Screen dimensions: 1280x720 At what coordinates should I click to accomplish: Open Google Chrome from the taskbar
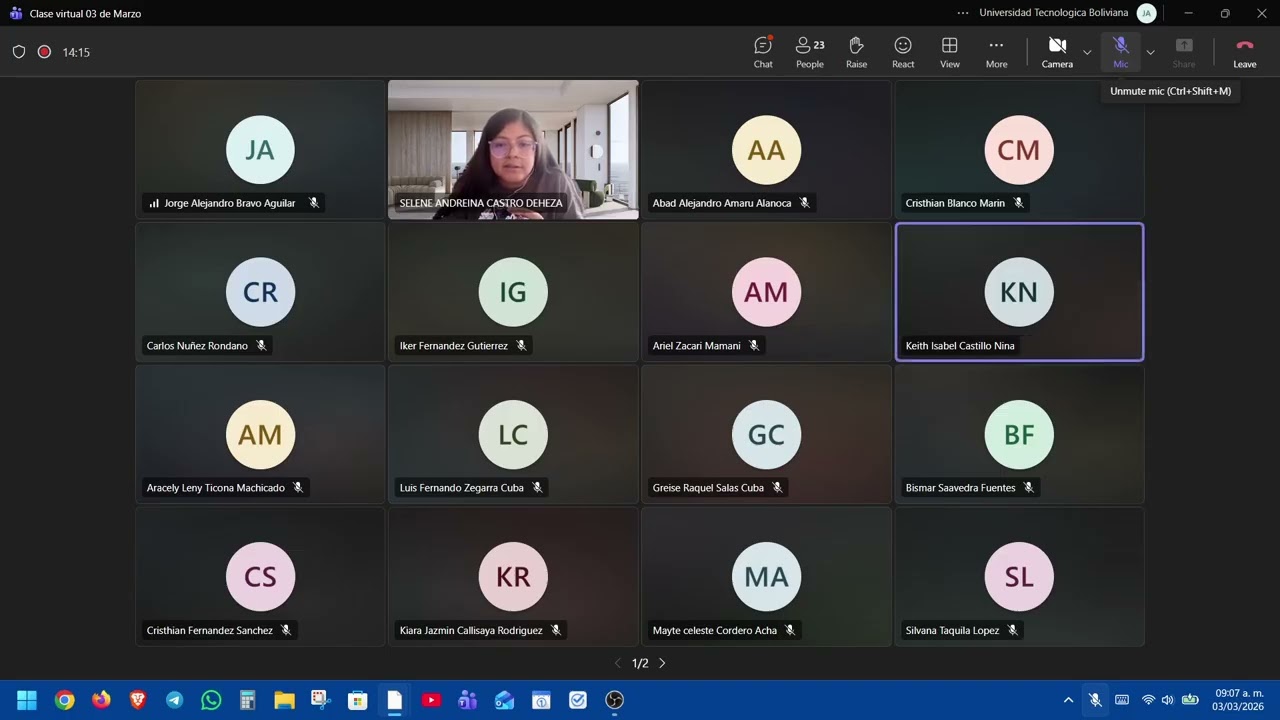click(64, 700)
